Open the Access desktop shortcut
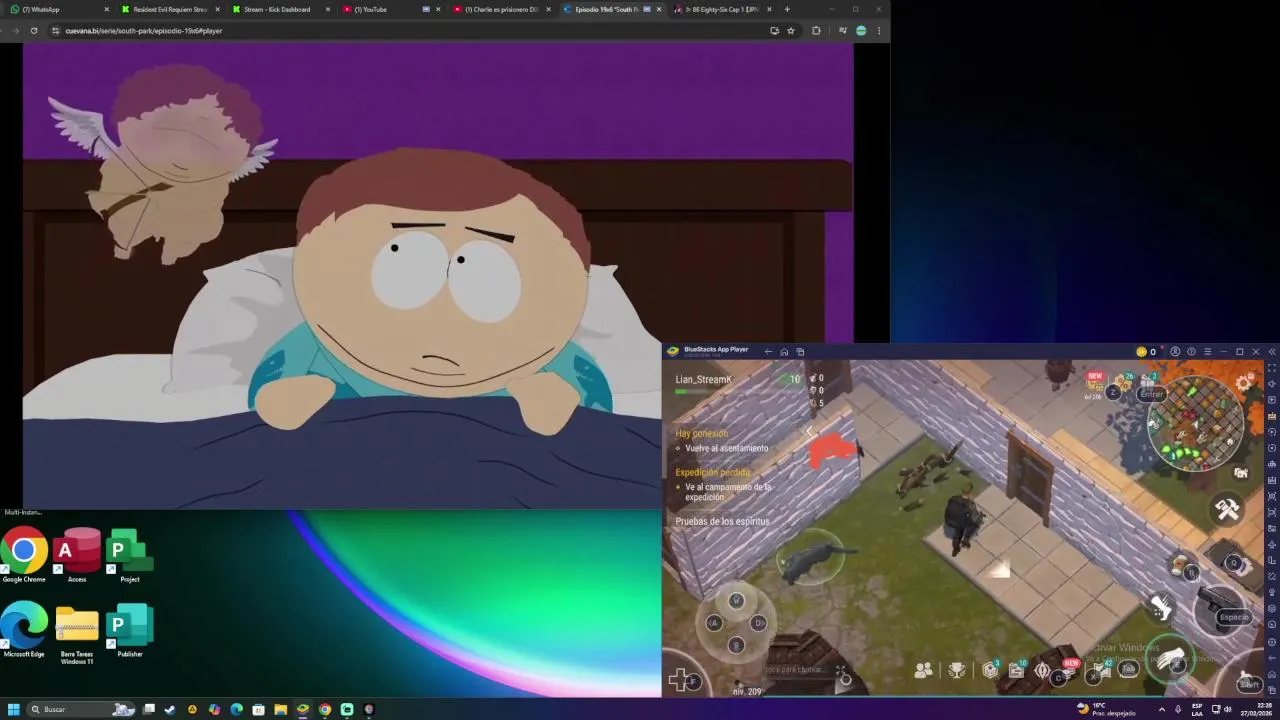The height and width of the screenshot is (720, 1280). [x=77, y=555]
